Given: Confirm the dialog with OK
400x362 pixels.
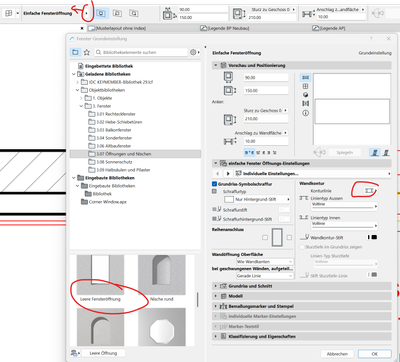Looking at the screenshot, I should 375,354.
